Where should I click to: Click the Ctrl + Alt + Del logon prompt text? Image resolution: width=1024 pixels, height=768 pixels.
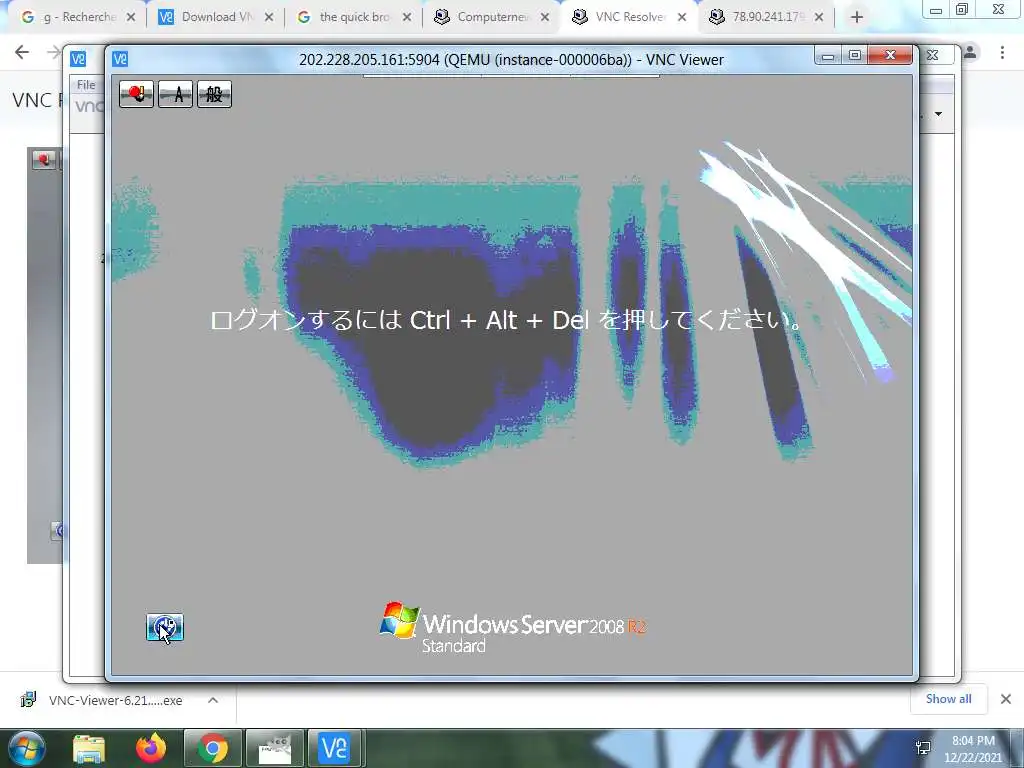point(507,320)
